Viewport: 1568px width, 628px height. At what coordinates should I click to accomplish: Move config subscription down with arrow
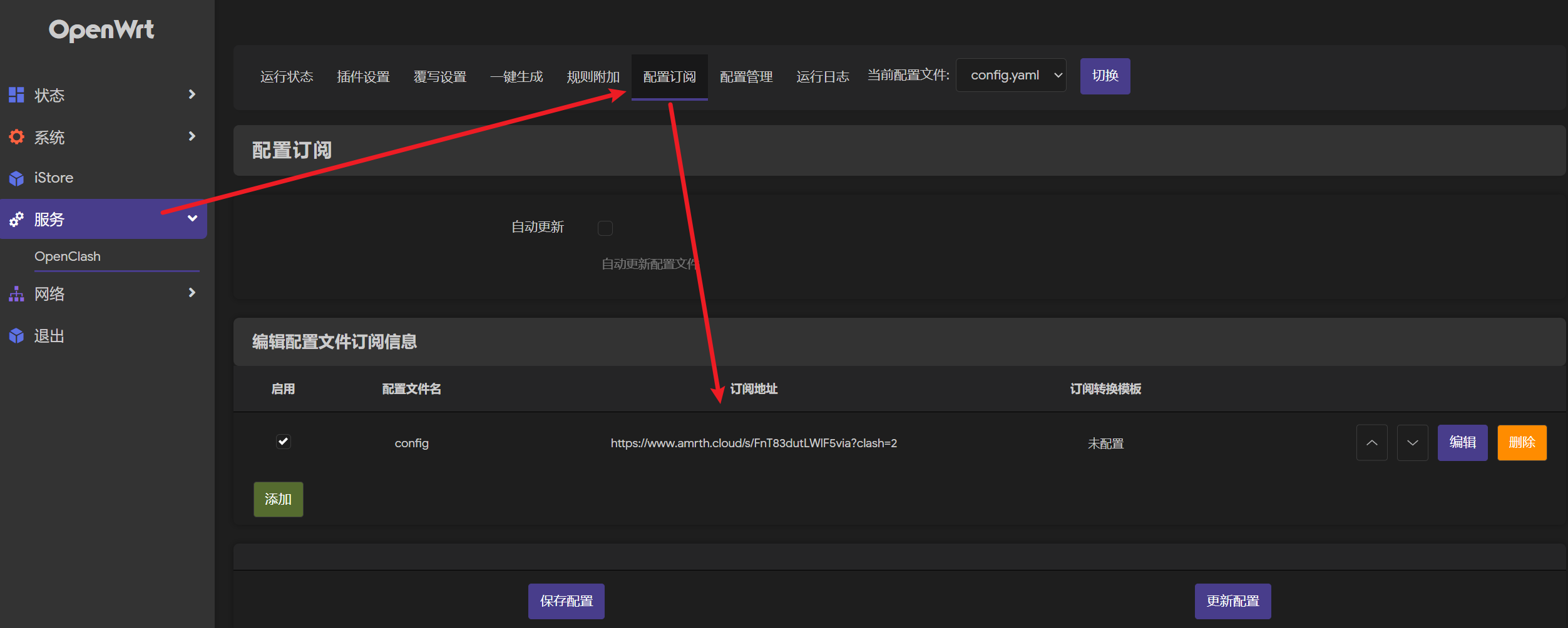1412,443
